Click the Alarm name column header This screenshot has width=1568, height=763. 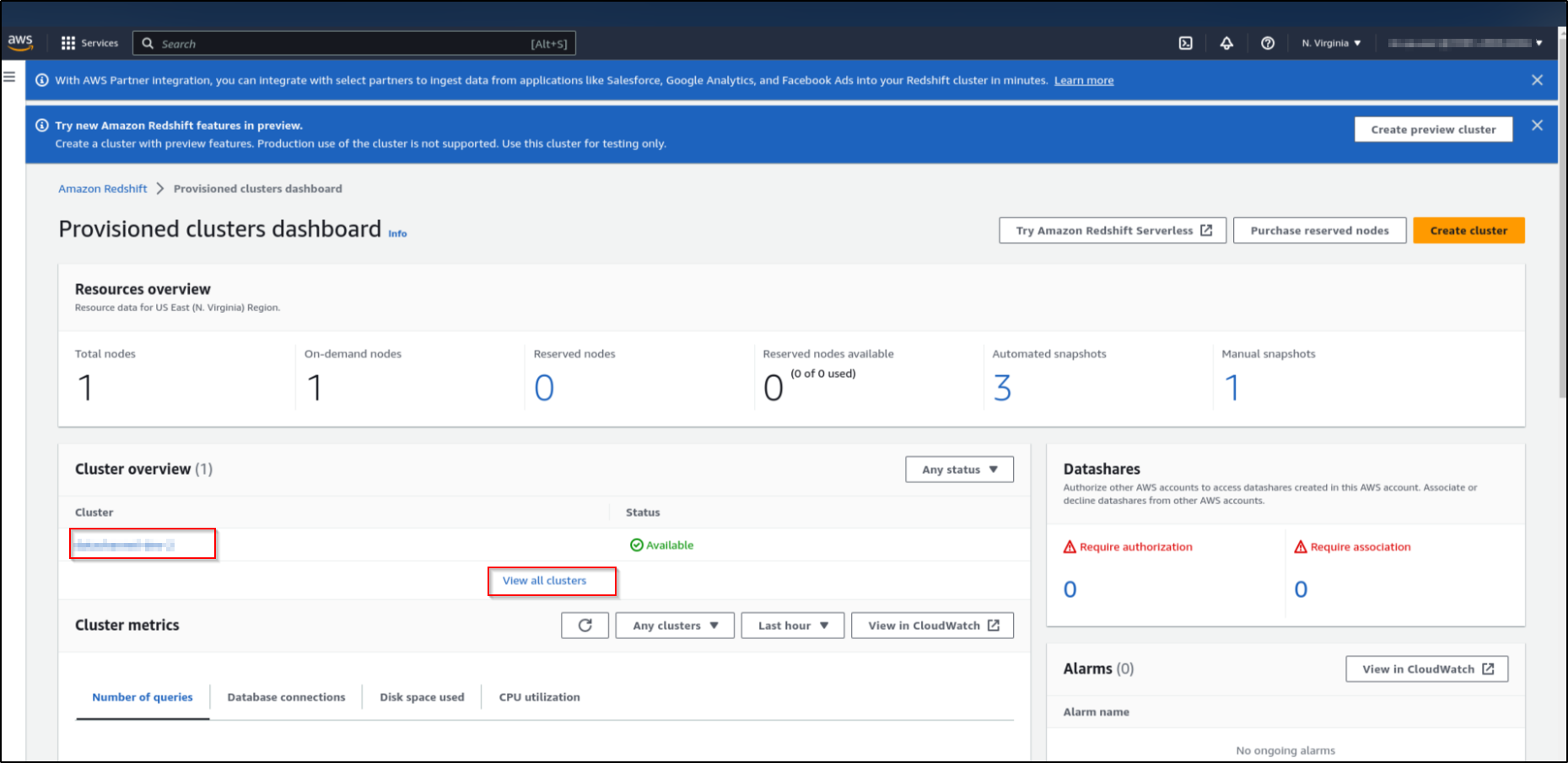[1096, 712]
